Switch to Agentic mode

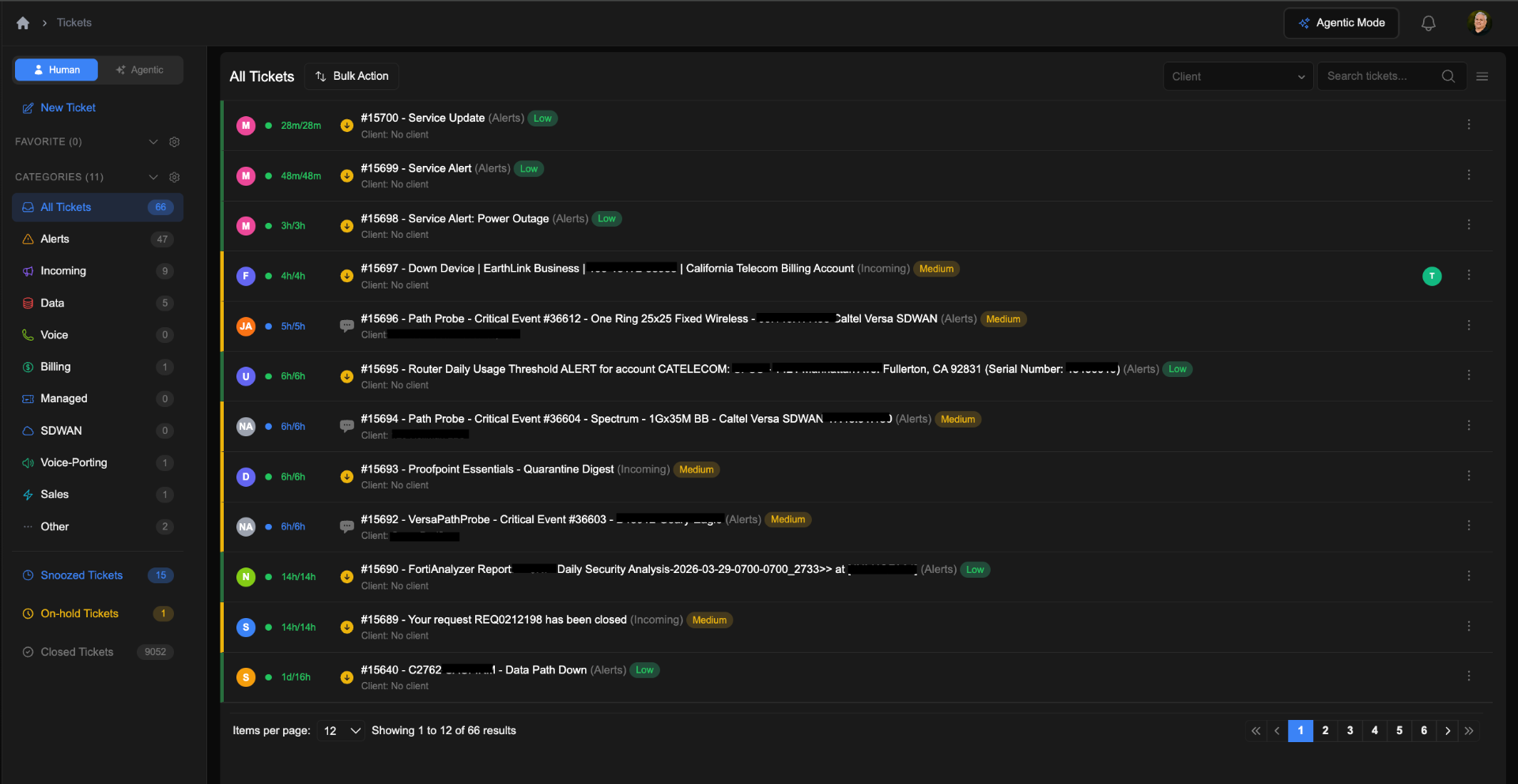pos(140,70)
